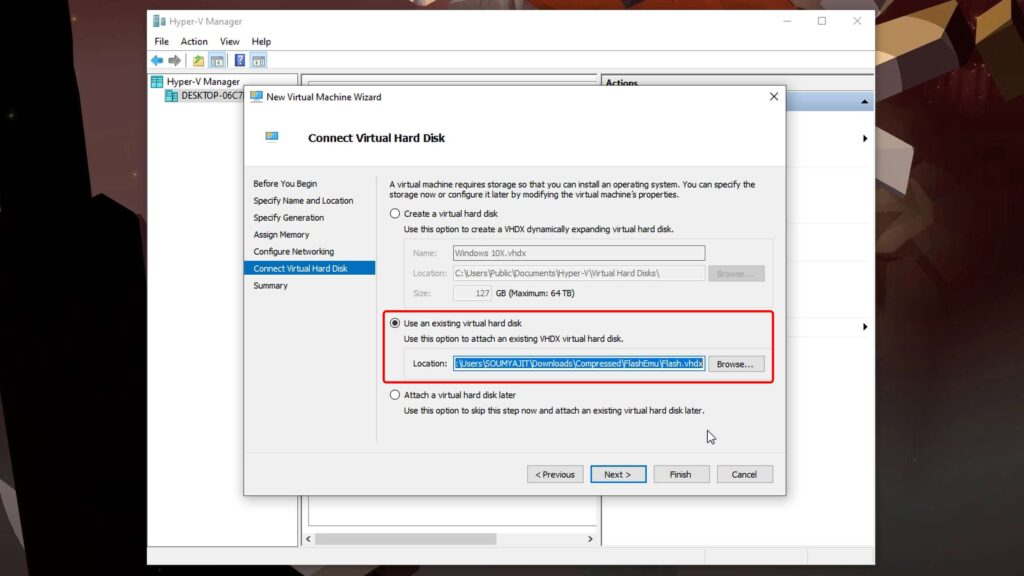Click the Back arrow in Hyper-V Manager toolbar
This screenshot has height=576, width=1024.
(157, 61)
